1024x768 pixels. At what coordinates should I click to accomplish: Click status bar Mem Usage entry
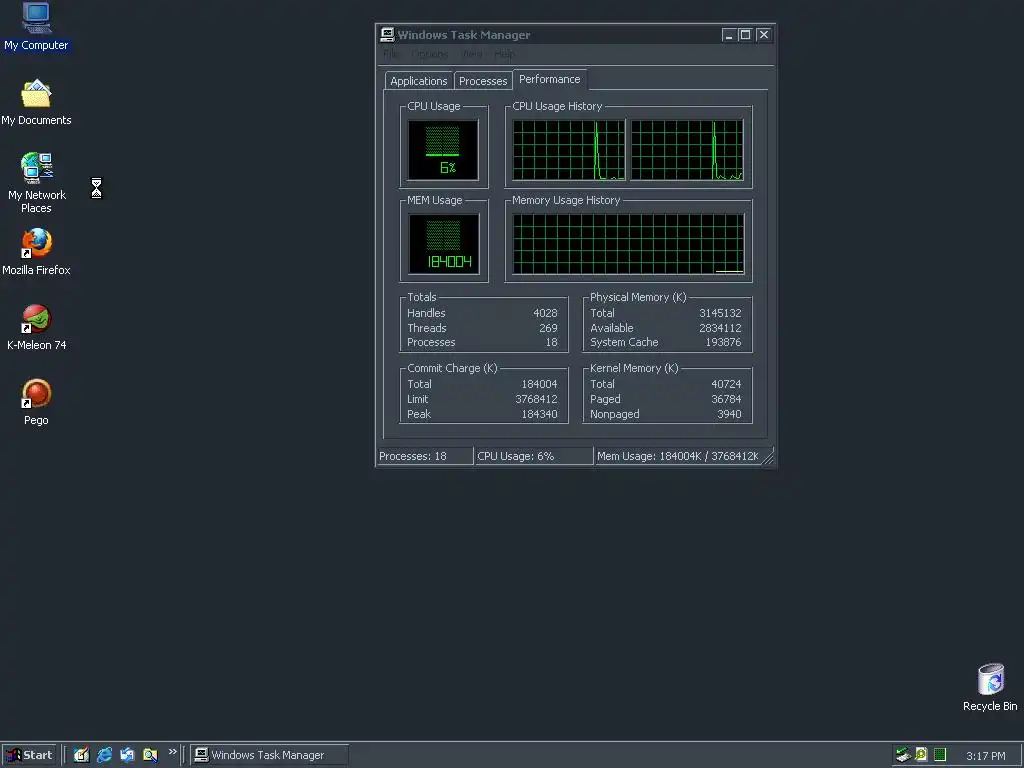point(679,456)
